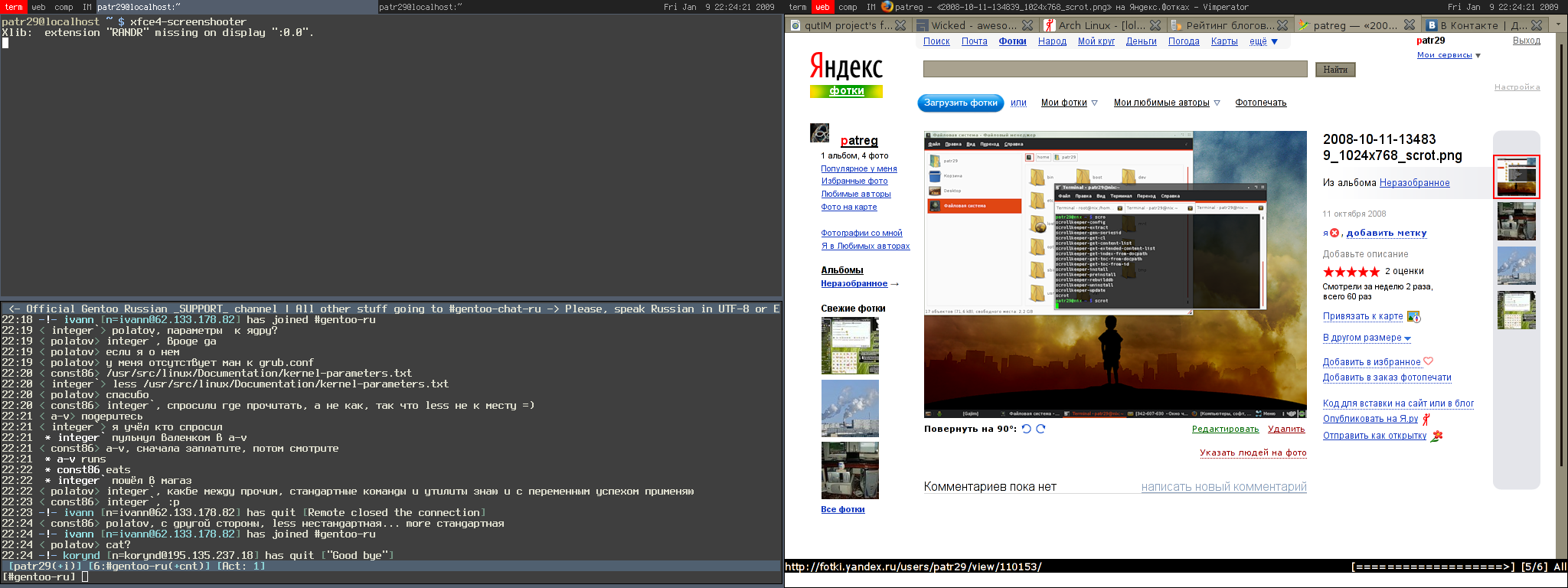The image size is (1568, 588).
Task: Open the room photo in Свежие фотки
Action: (x=850, y=471)
